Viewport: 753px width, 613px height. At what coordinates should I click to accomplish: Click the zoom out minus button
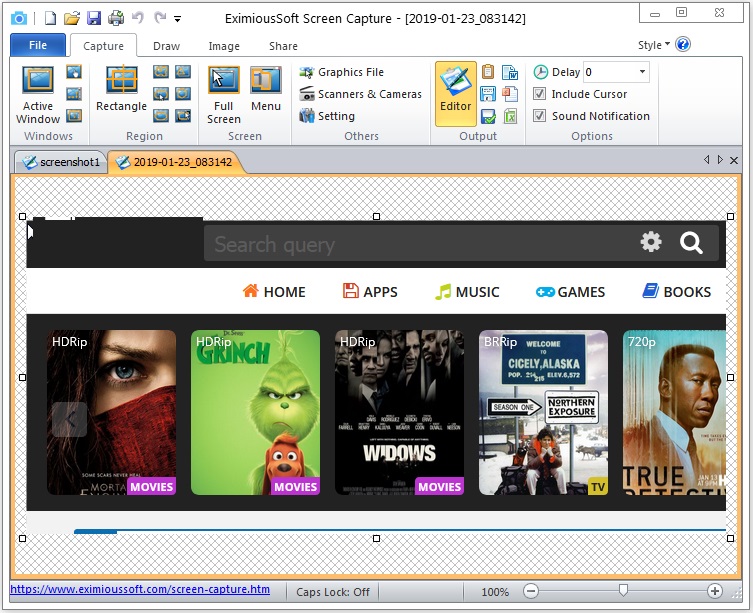point(531,591)
